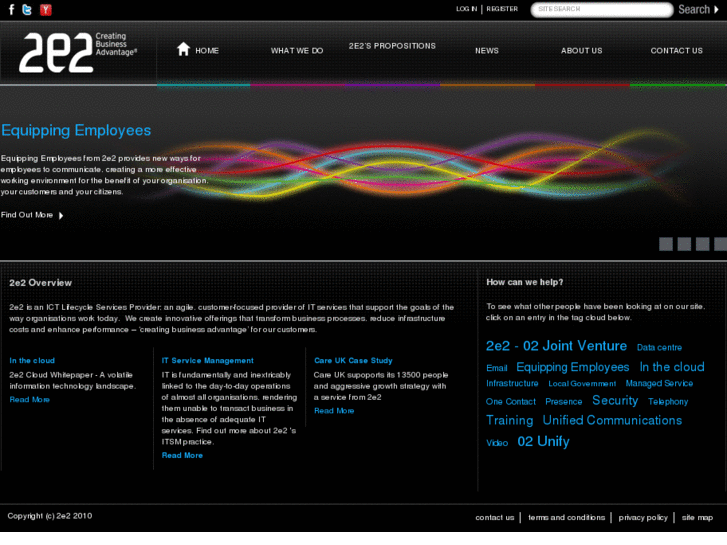Click the Copyright (c) 2e2 2010 text

(50, 516)
